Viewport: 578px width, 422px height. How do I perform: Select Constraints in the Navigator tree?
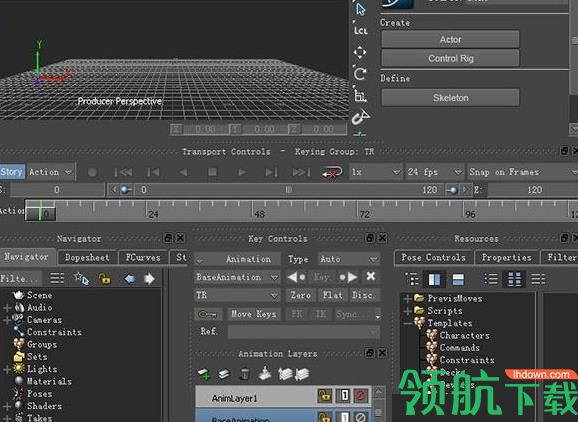coord(54,332)
